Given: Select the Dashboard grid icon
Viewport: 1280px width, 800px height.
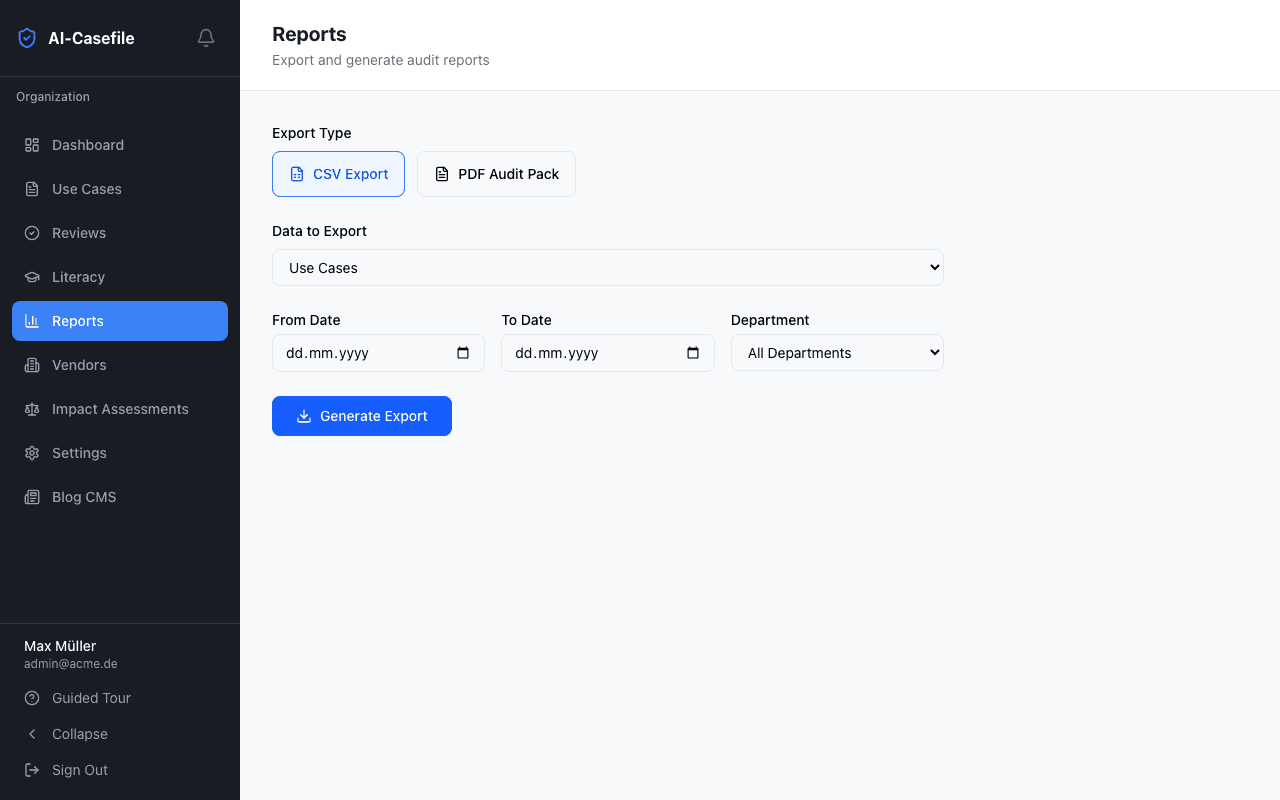Looking at the screenshot, I should pos(30,144).
